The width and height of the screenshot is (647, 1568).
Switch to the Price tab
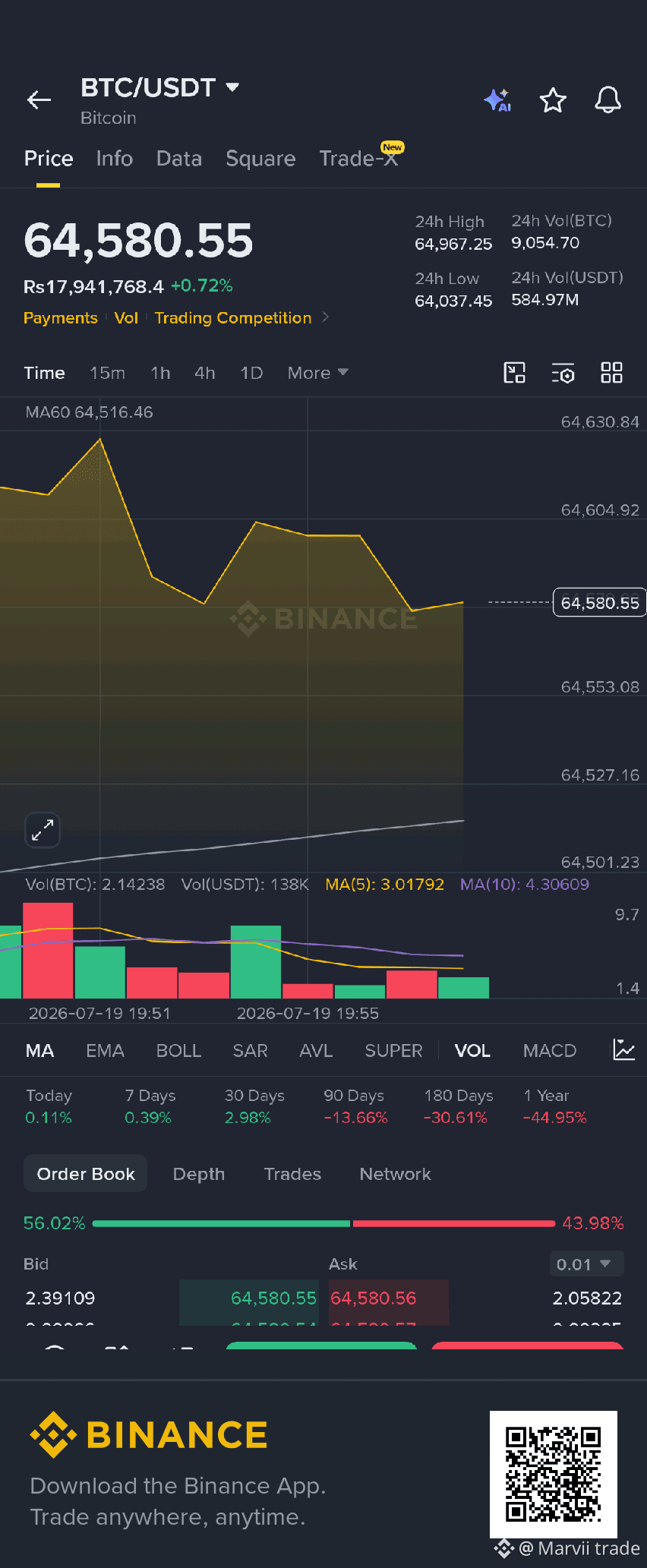coord(49,158)
